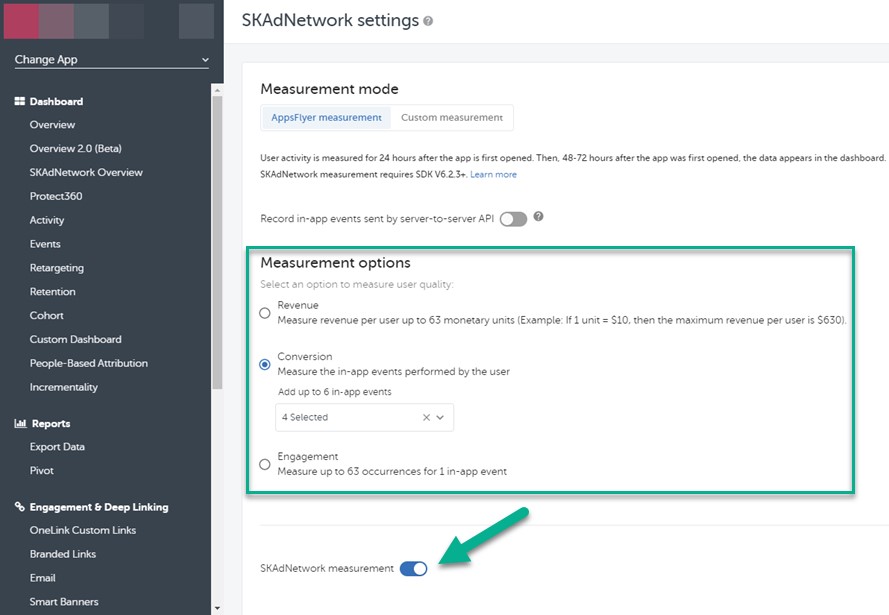Go to Protect360 page
The width and height of the screenshot is (889, 615).
[x=56, y=196]
